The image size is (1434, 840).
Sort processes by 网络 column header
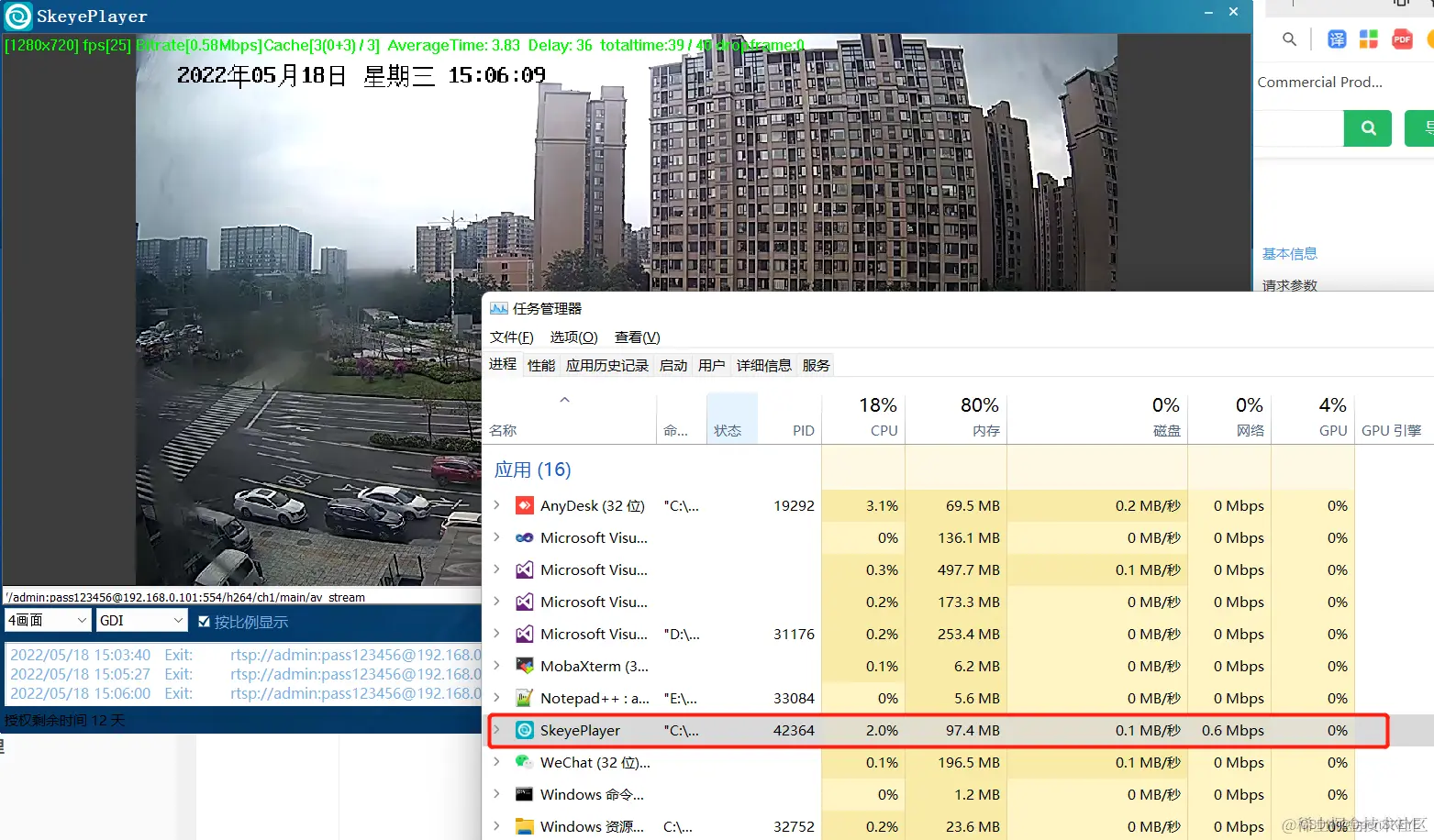1229,417
